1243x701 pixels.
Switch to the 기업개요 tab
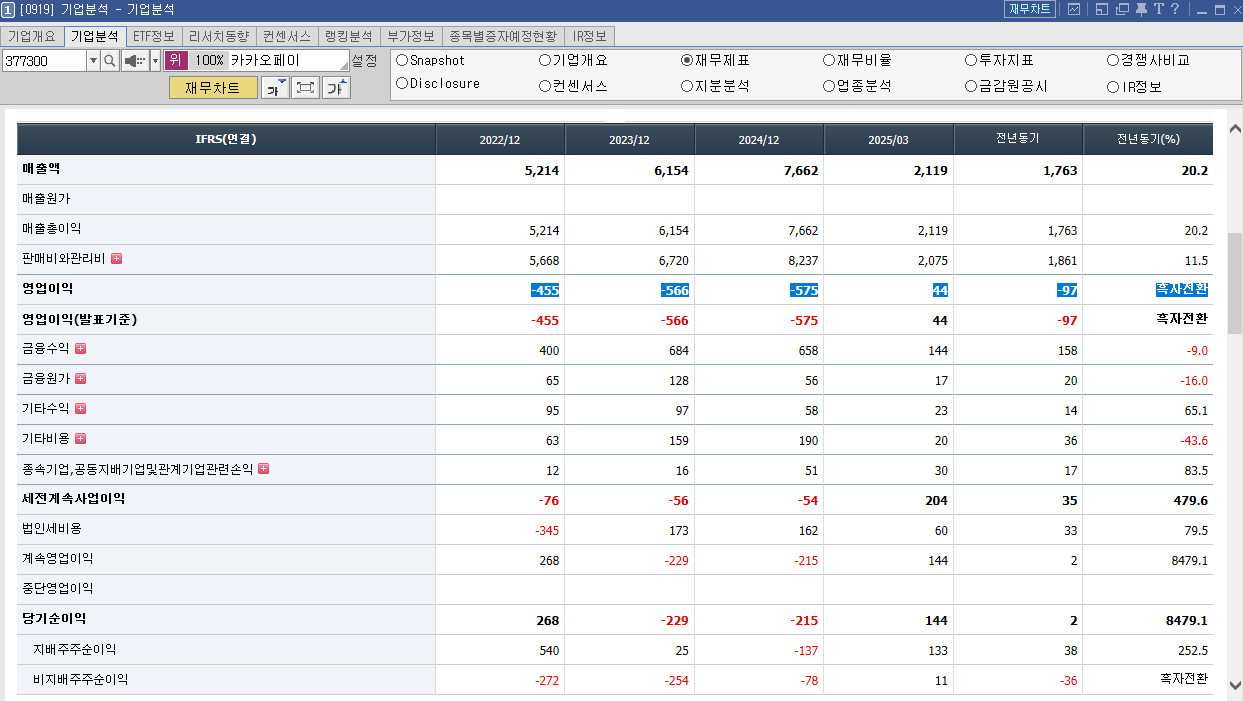point(32,36)
